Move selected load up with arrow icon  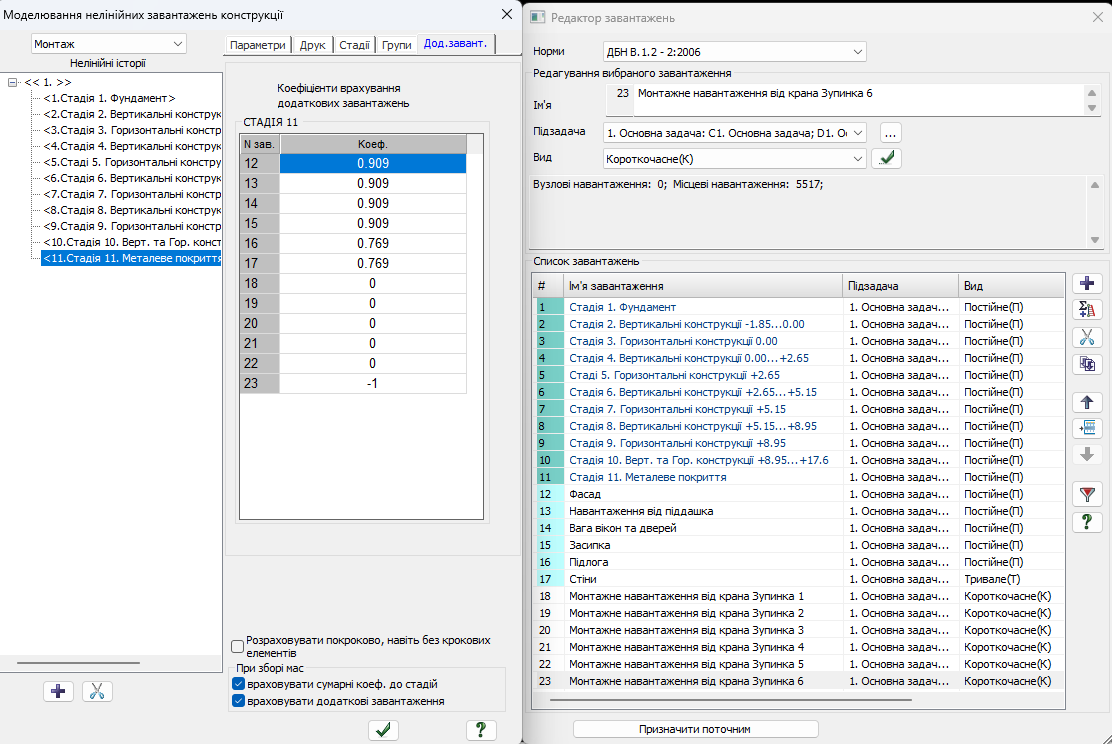(1086, 402)
